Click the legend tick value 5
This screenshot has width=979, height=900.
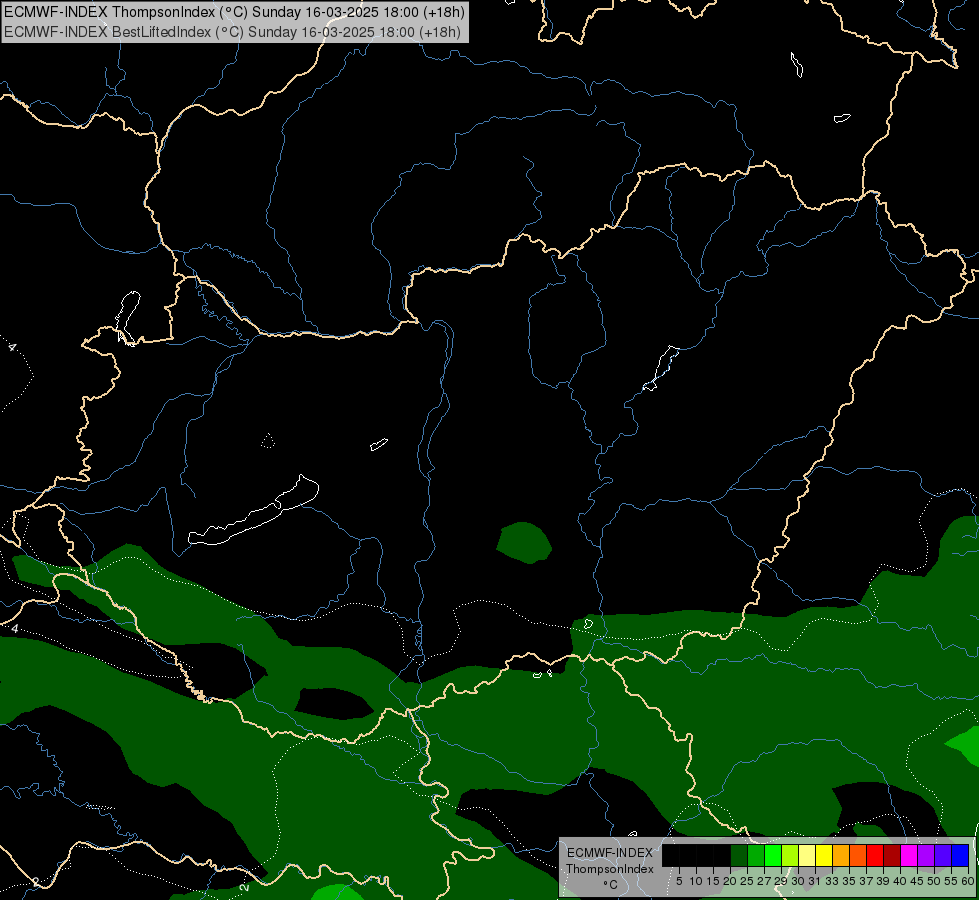point(679,881)
